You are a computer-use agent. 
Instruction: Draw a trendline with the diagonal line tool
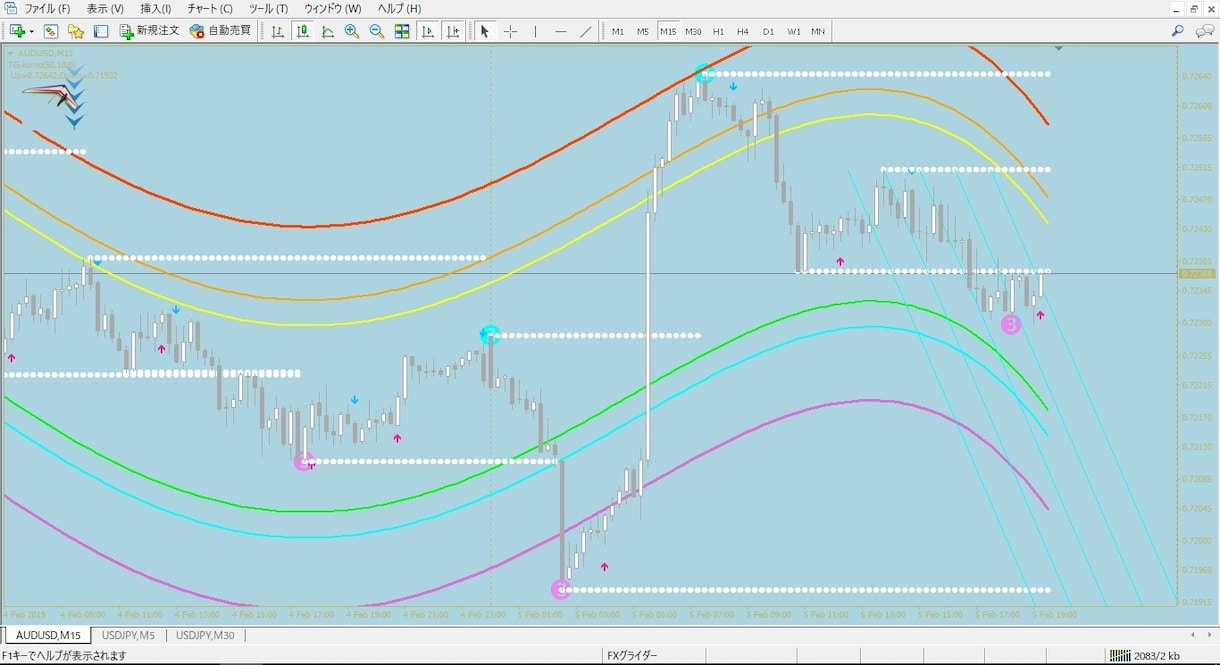tap(586, 31)
